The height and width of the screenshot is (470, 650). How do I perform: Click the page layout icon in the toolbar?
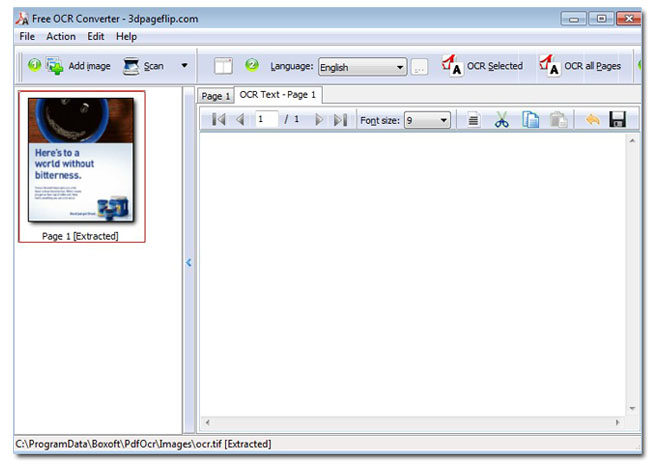(223, 66)
